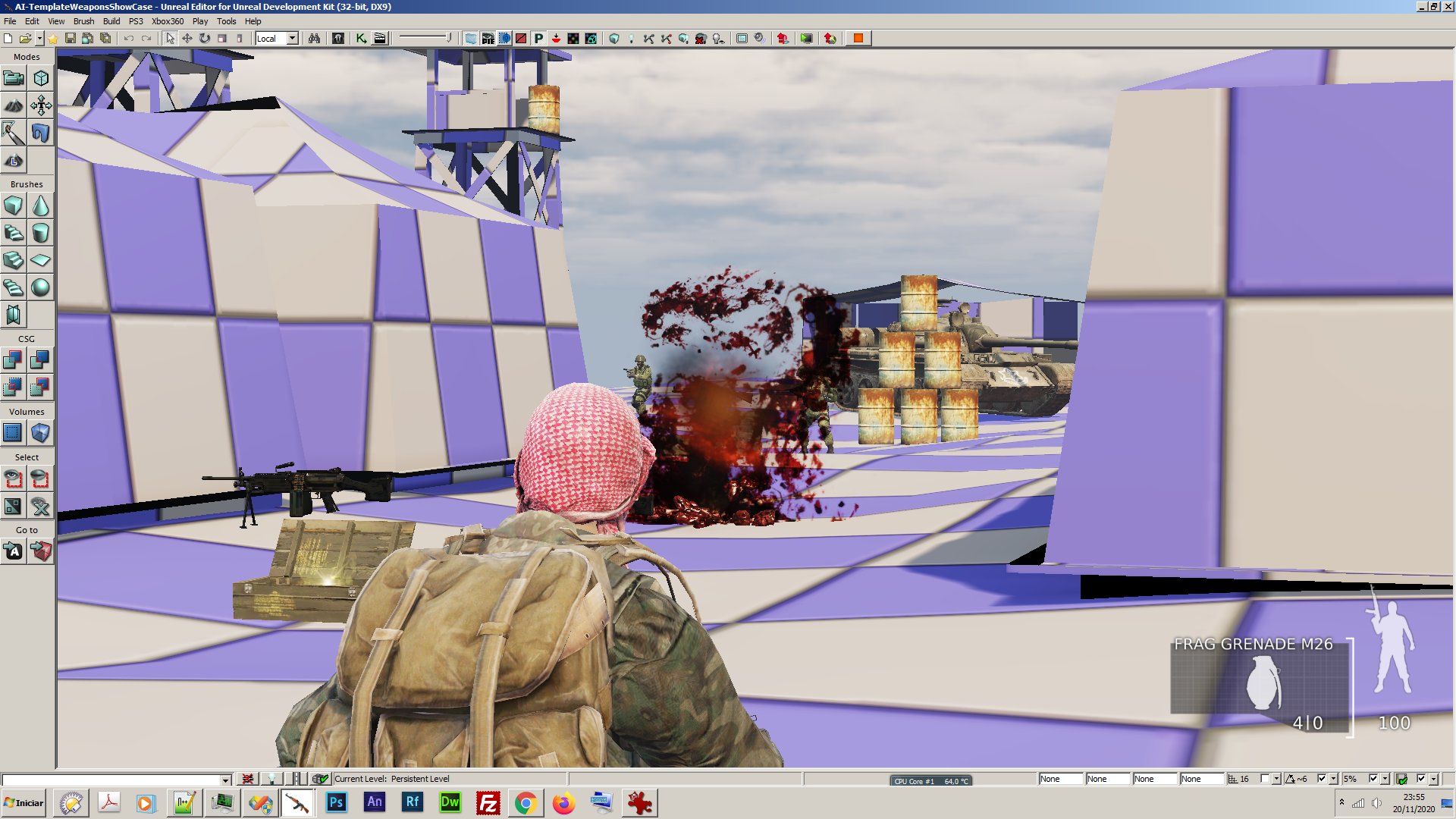Choose the Sphere brush builder
Image resolution: width=1456 pixels, height=819 pixels.
[40, 287]
